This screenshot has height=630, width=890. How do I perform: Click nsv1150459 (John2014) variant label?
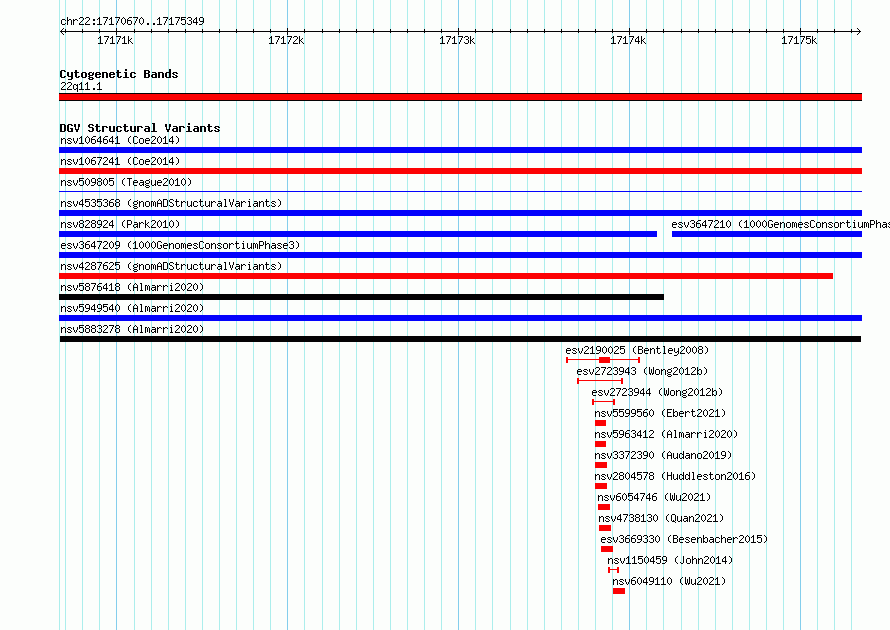(670, 560)
